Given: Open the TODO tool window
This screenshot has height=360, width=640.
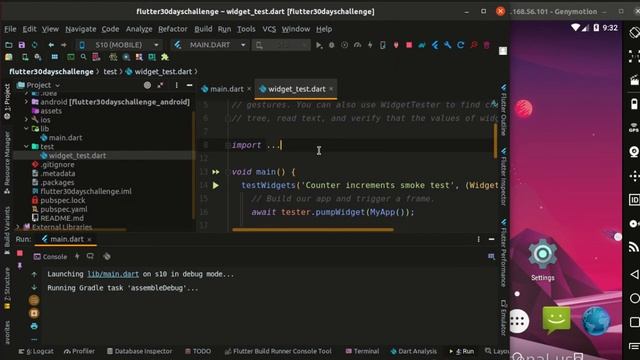Looking at the screenshot, I should click(198, 351).
